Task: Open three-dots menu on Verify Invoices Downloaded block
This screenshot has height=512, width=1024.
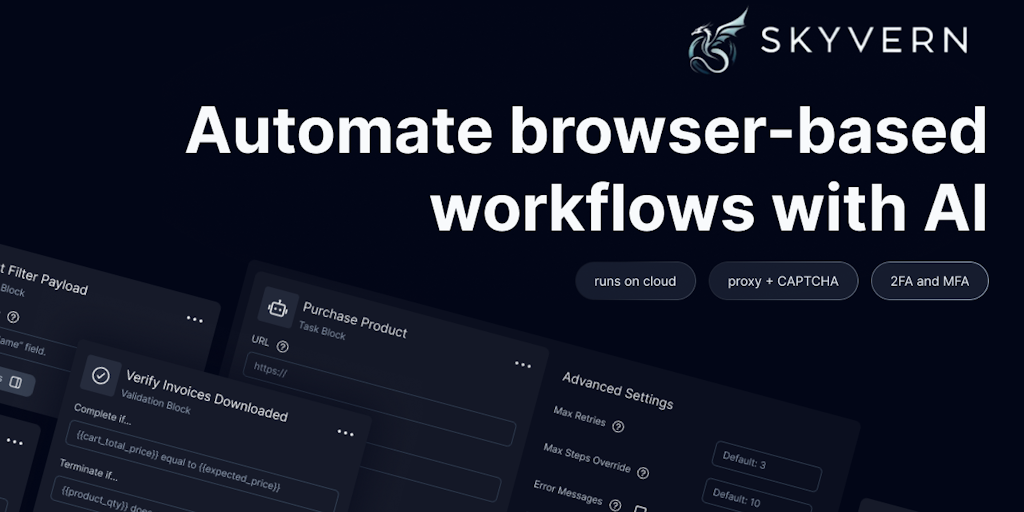Action: (x=345, y=432)
